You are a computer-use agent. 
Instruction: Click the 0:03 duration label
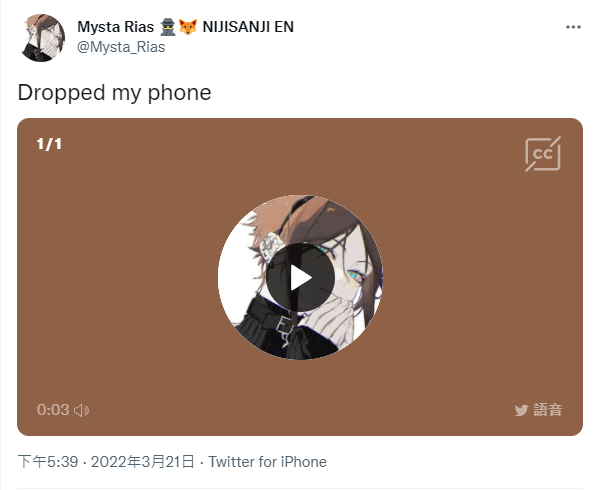(x=53, y=410)
